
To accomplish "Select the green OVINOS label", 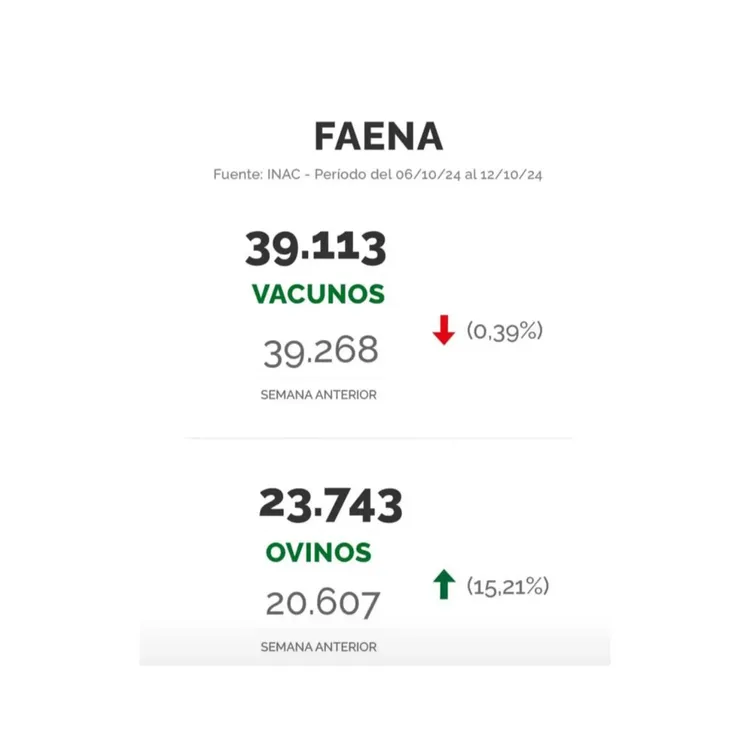I will (318, 552).
